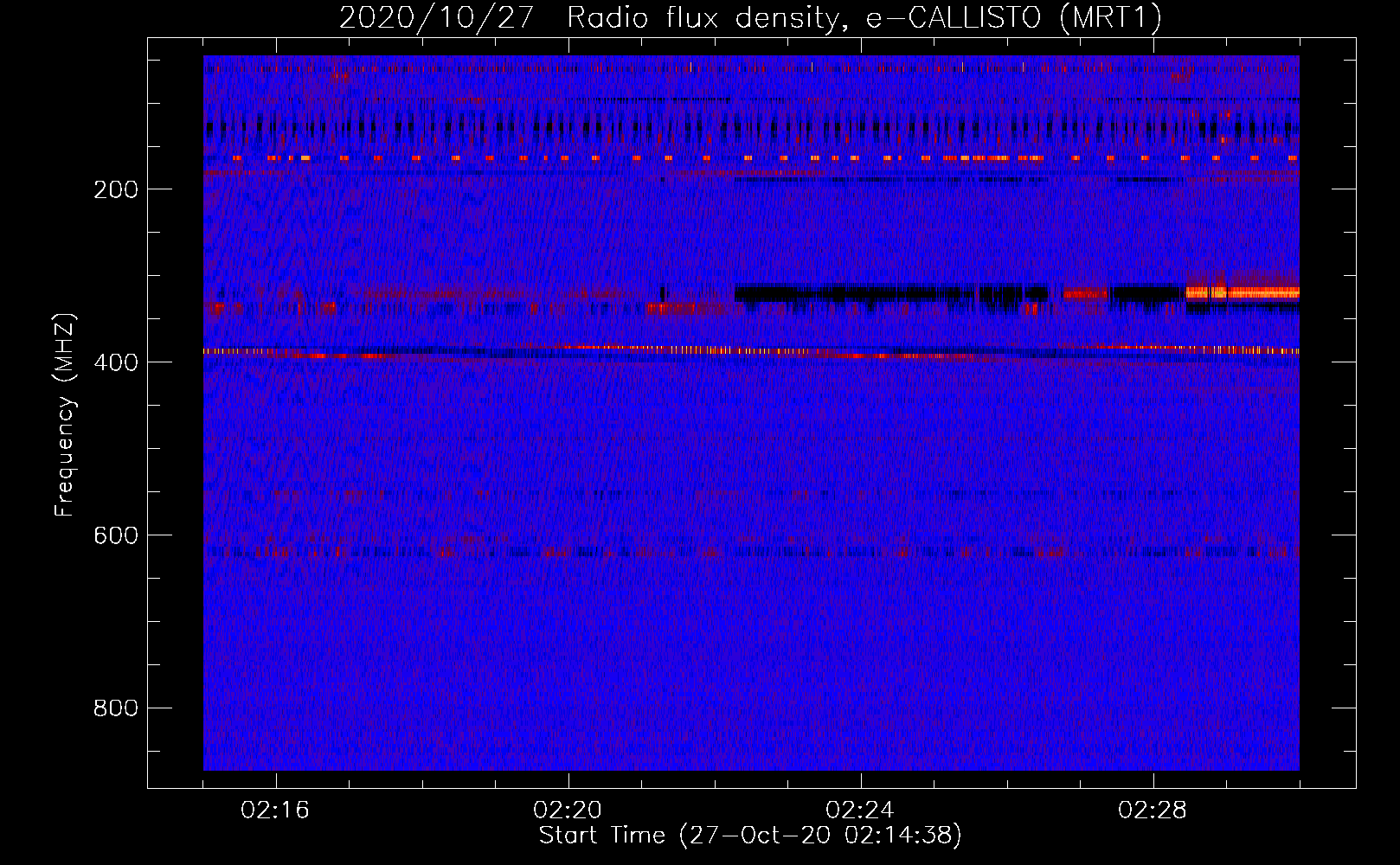Click the long black band near 330 MHz
The height and width of the screenshot is (865, 1400).
891,293
